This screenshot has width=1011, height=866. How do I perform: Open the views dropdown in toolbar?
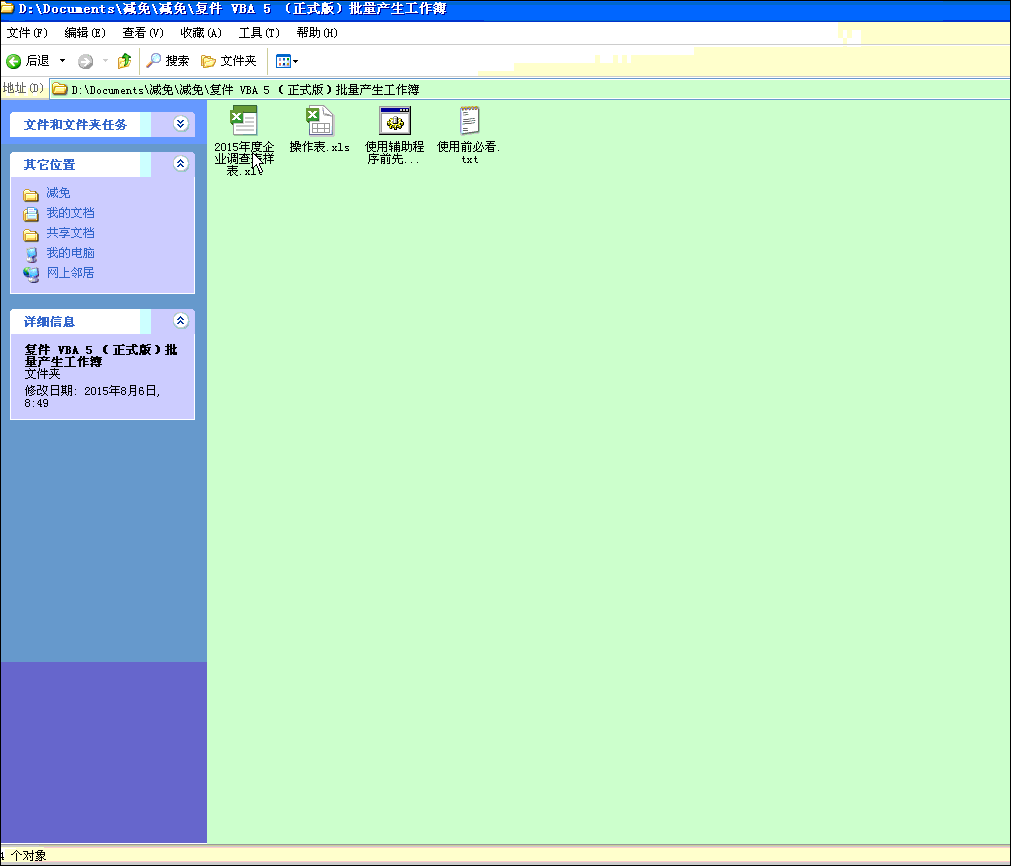click(287, 61)
